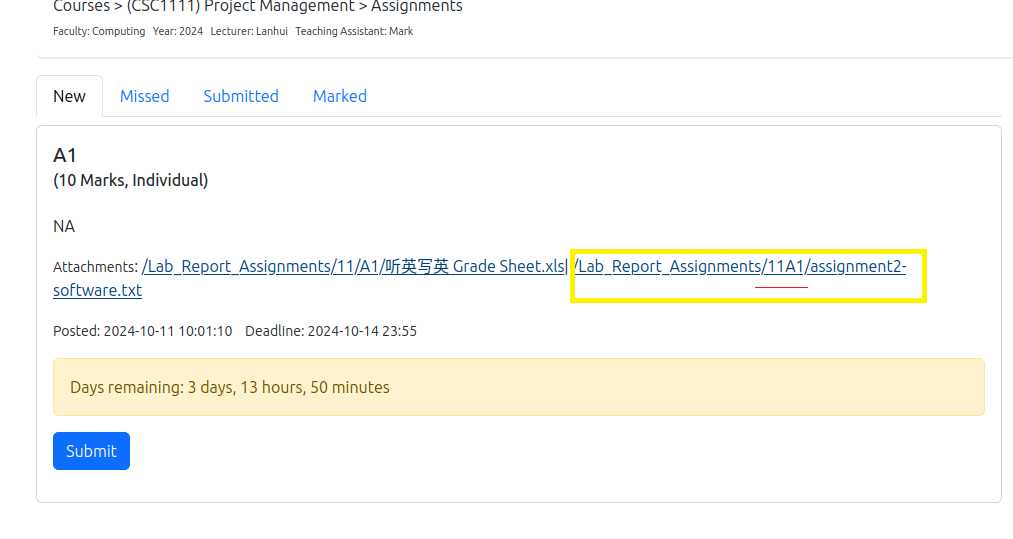The image size is (1013, 539).
Task: Click the Faculty: Computing label
Action: click(99, 32)
